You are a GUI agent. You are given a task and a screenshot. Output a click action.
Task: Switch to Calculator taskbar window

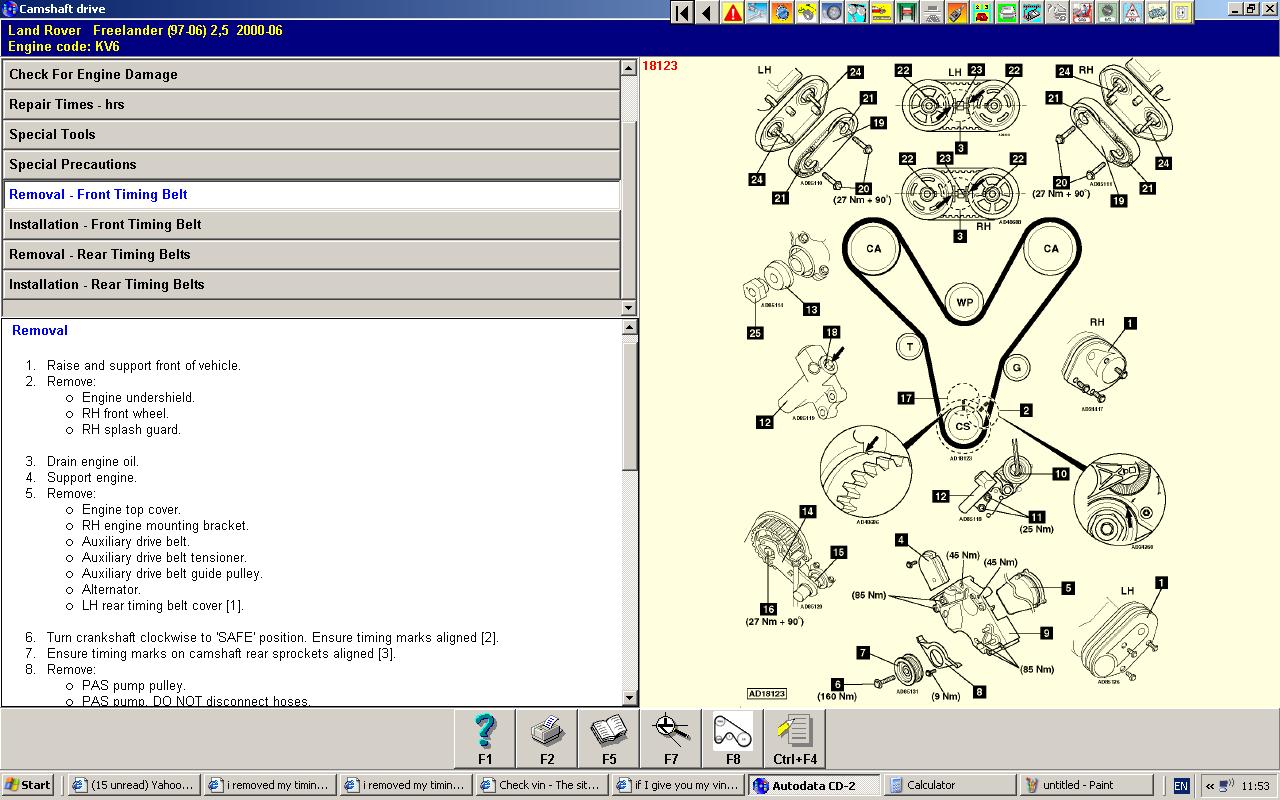click(950, 785)
